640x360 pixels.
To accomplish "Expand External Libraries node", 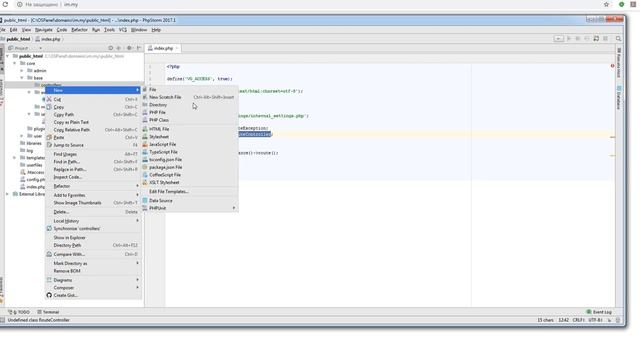I will pyautogui.click(x=8, y=194).
